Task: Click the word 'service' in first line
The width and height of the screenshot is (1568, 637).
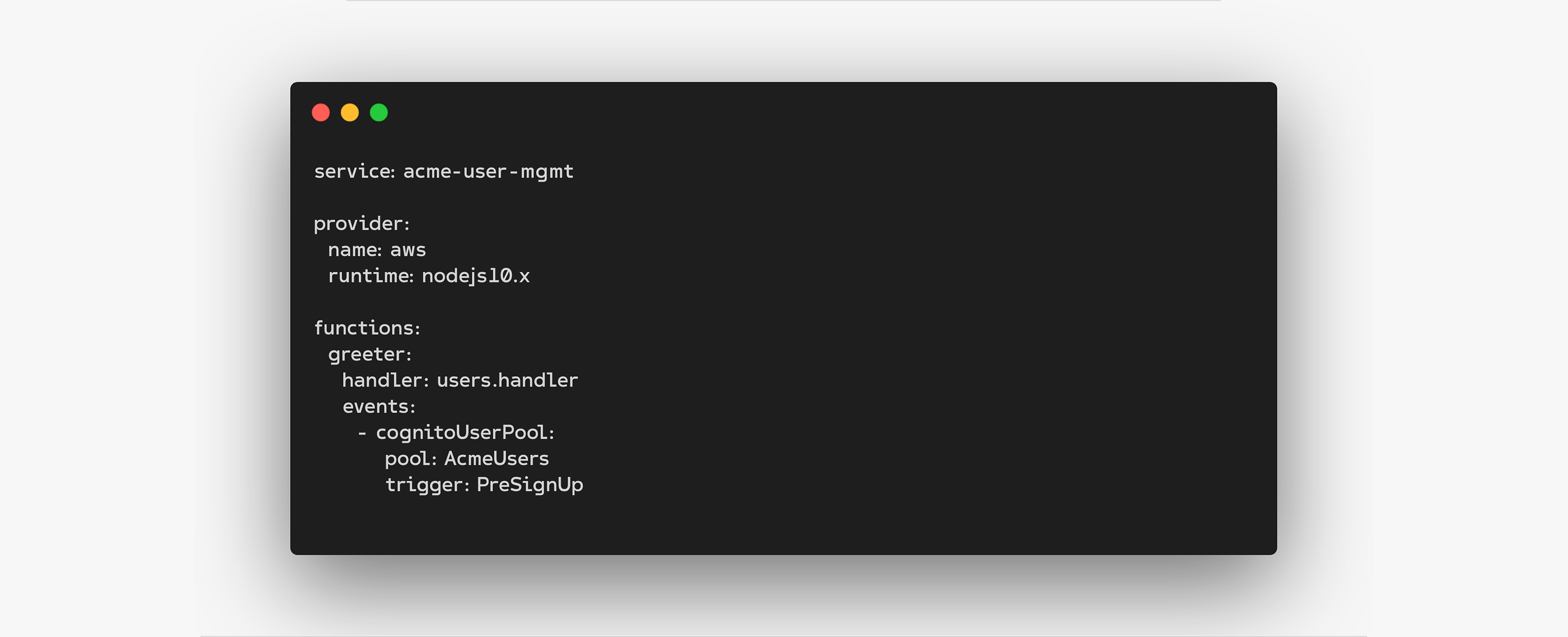Action: pyautogui.click(x=352, y=171)
